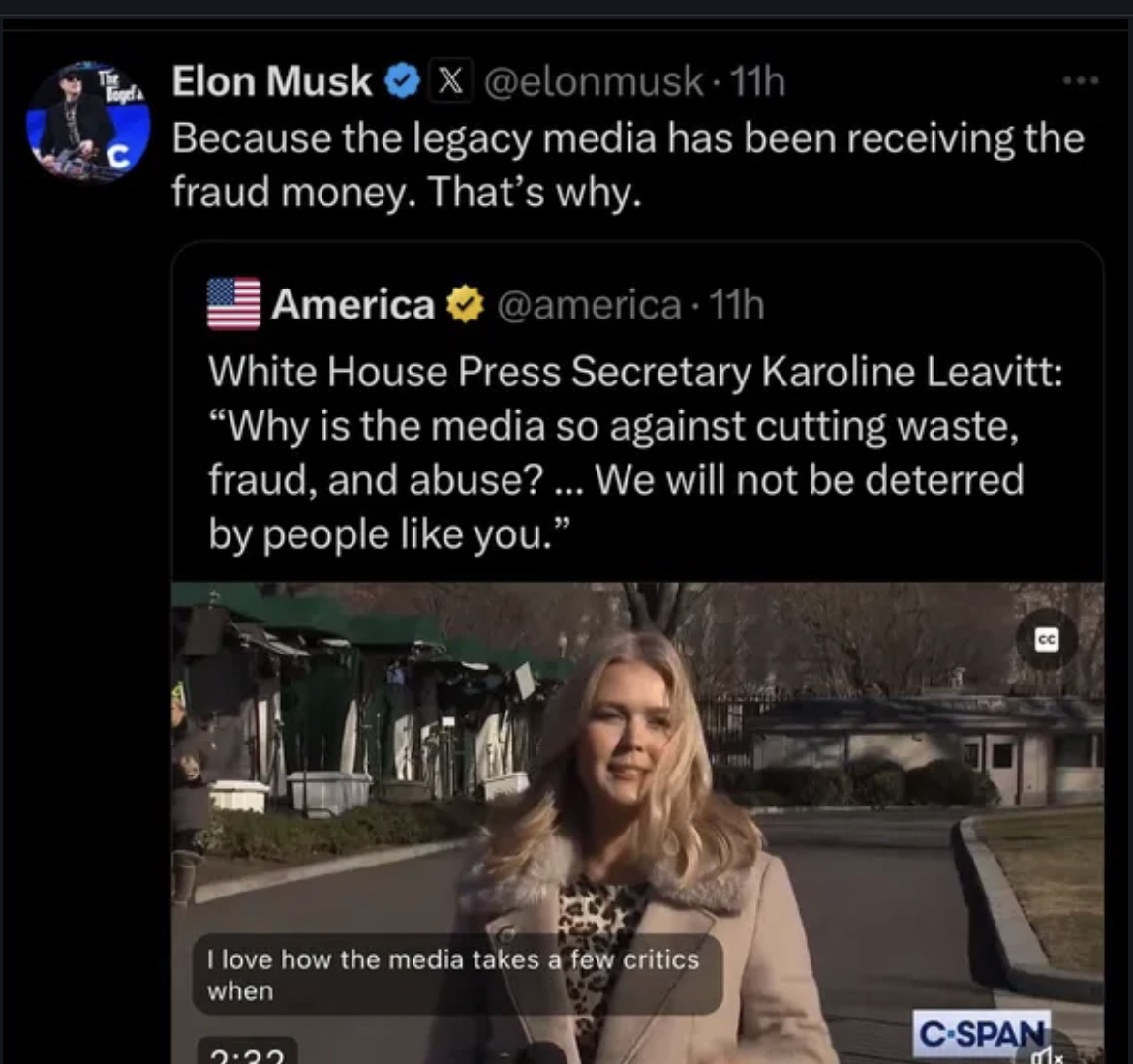Open the @elonmusk handle link

(593, 81)
